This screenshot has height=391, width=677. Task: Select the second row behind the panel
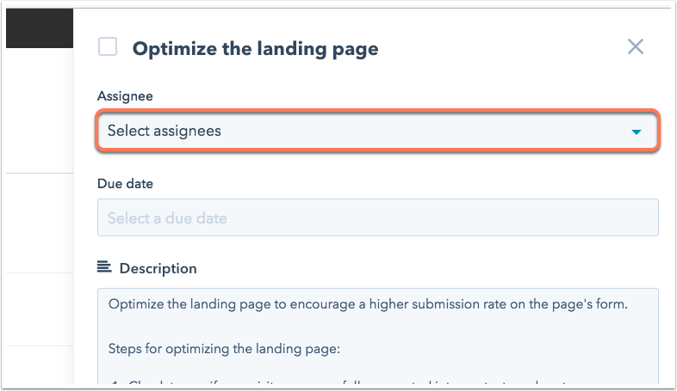coord(39,223)
